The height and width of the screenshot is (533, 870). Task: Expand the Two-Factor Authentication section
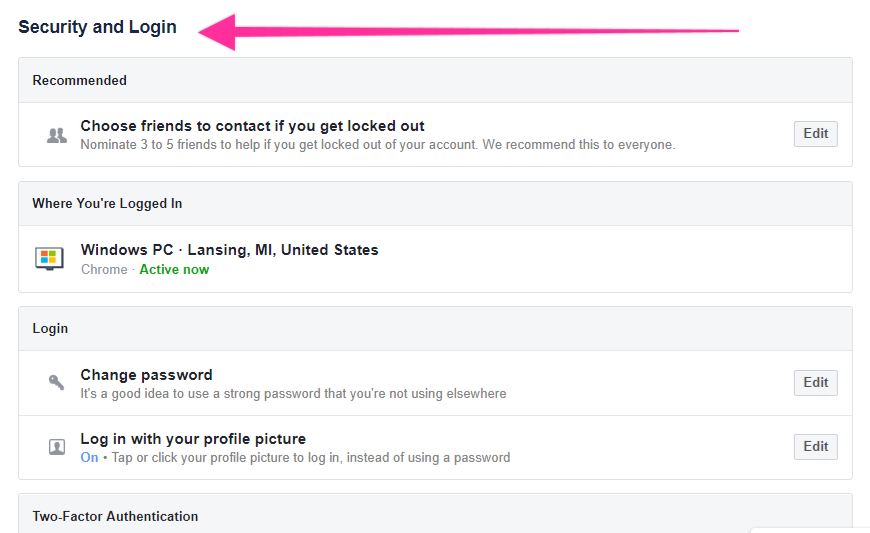point(115,517)
